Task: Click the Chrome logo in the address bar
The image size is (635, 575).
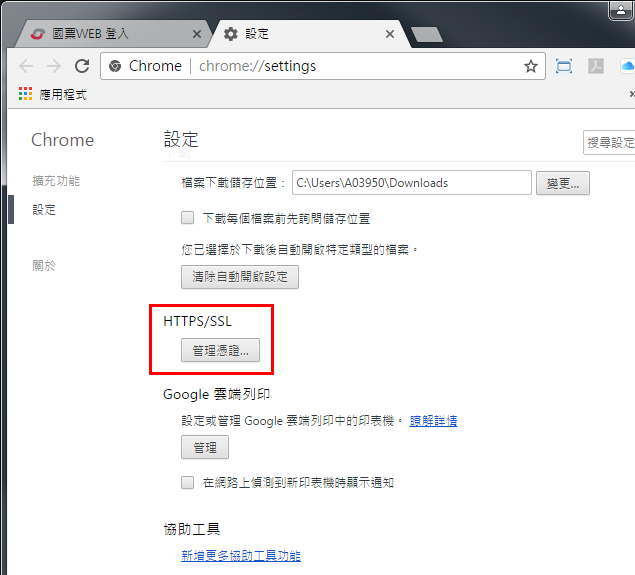Action: click(115, 66)
